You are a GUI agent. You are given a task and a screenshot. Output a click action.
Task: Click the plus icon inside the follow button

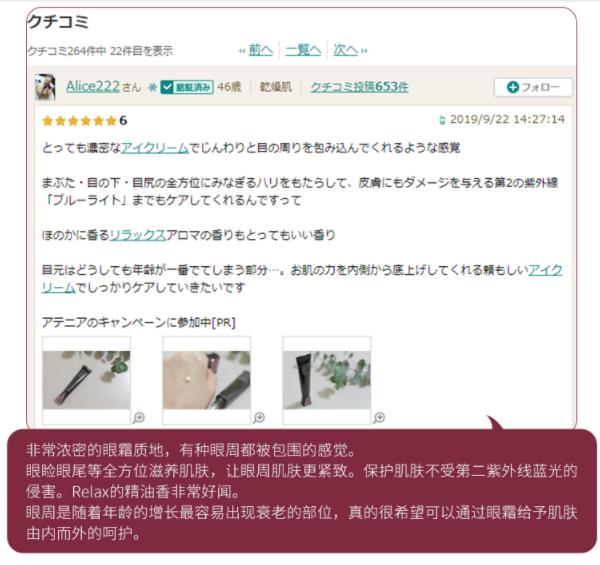(513, 87)
